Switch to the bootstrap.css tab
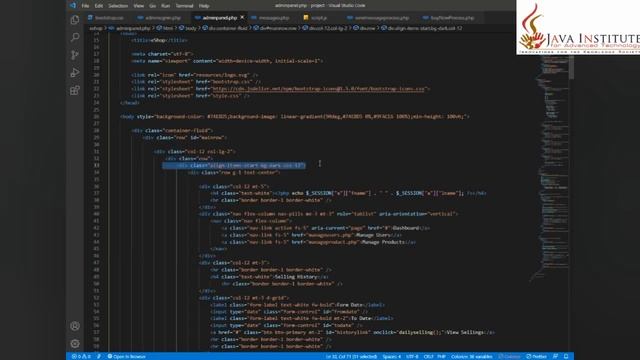Viewport: 640px width, 360px height. point(108,18)
